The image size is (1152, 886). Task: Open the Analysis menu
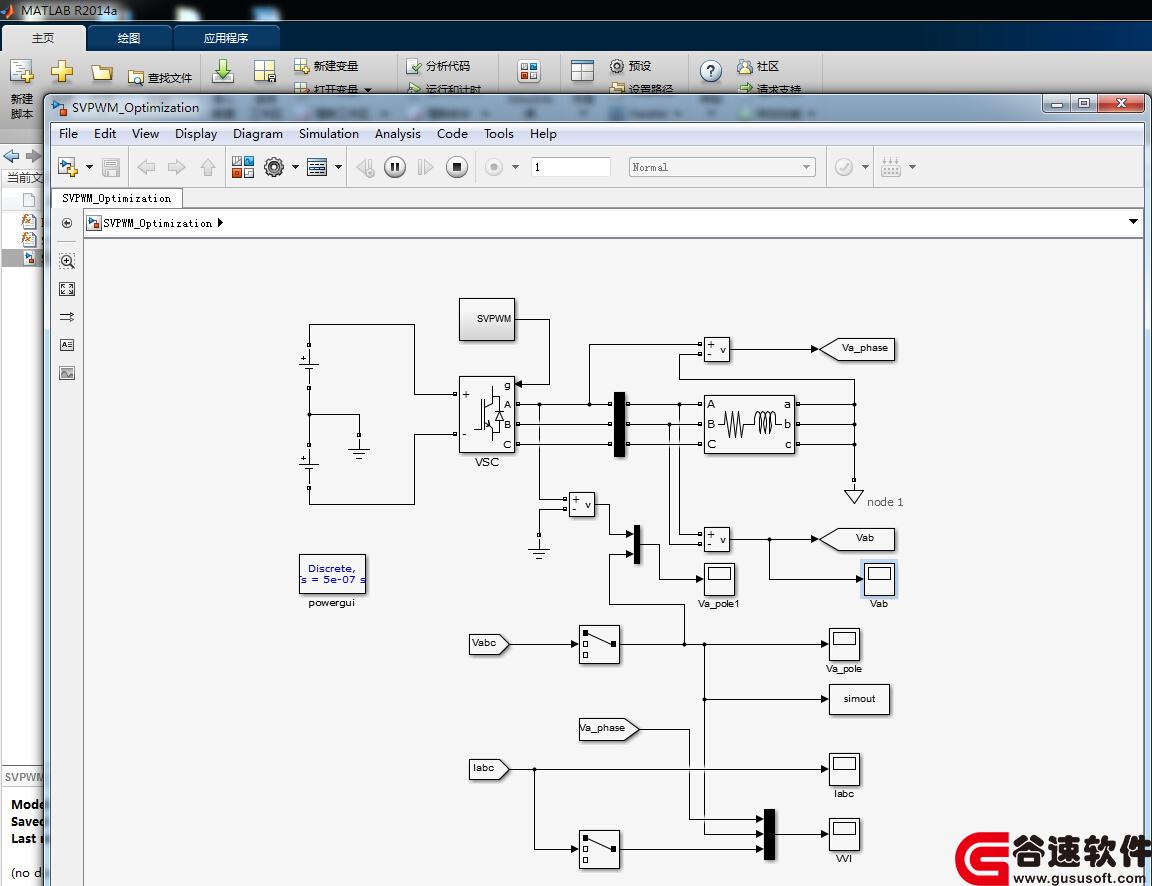click(397, 134)
